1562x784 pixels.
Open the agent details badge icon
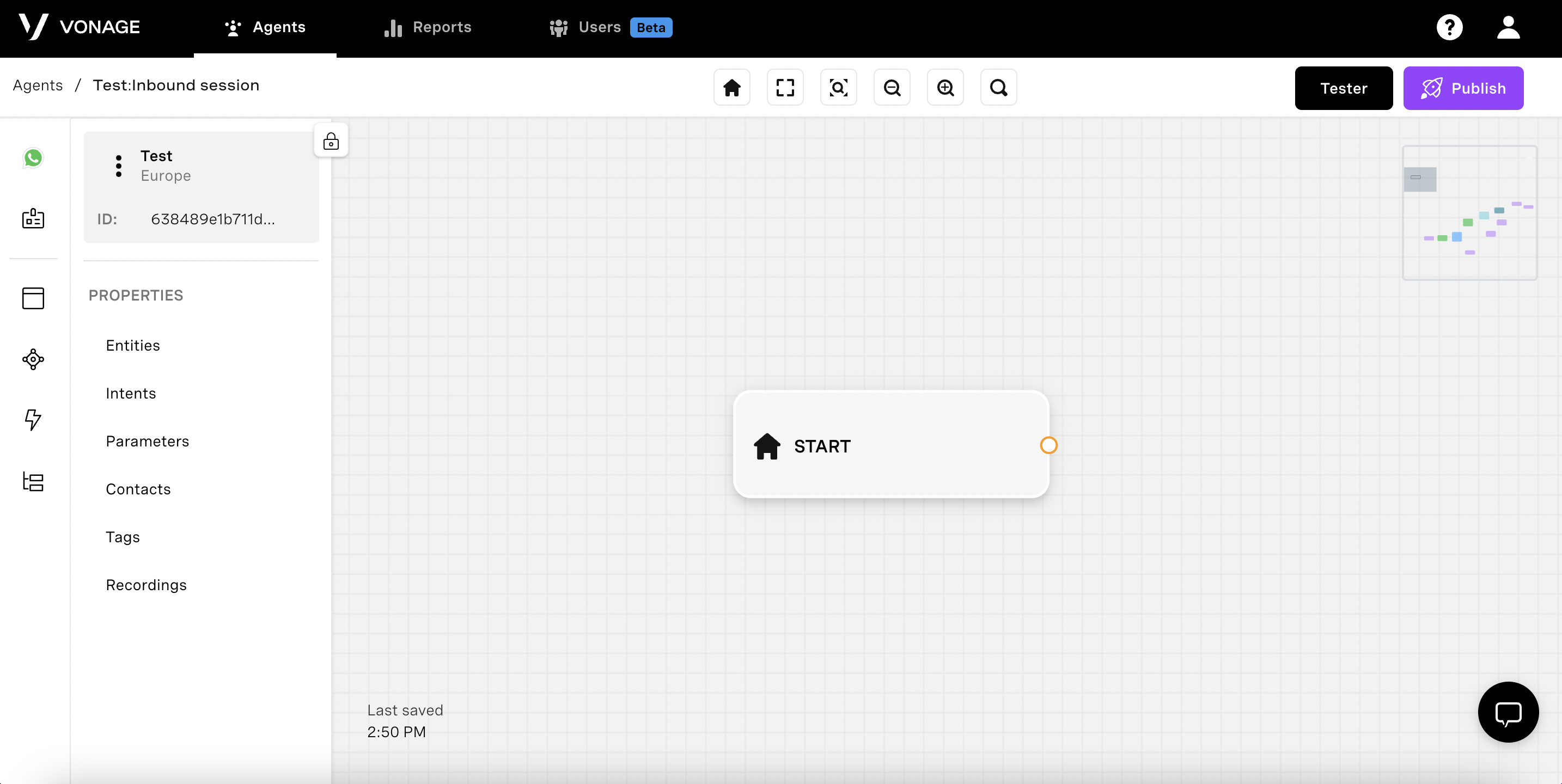click(33, 218)
